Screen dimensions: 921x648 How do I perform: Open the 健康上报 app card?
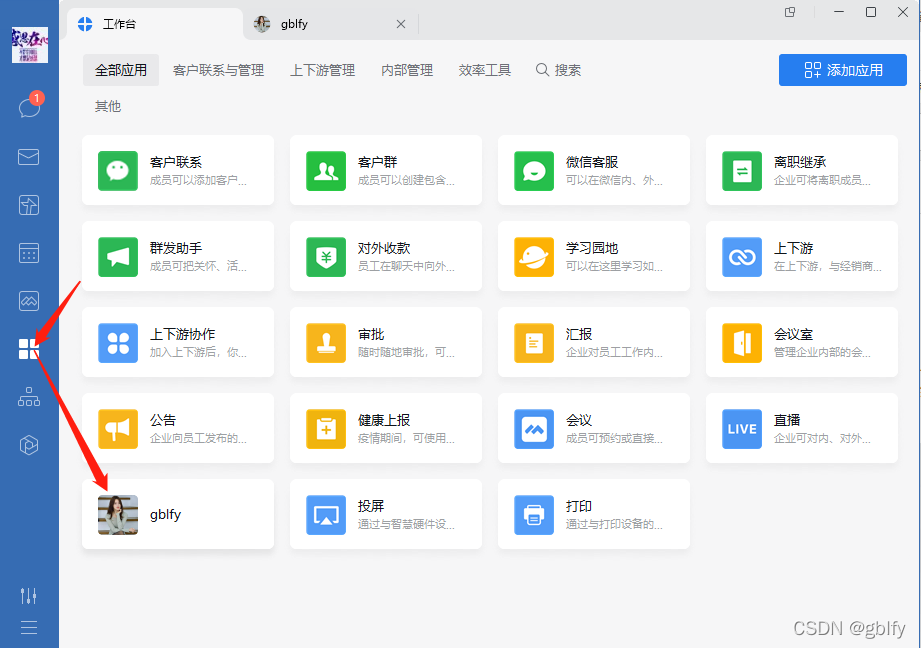[386, 428]
